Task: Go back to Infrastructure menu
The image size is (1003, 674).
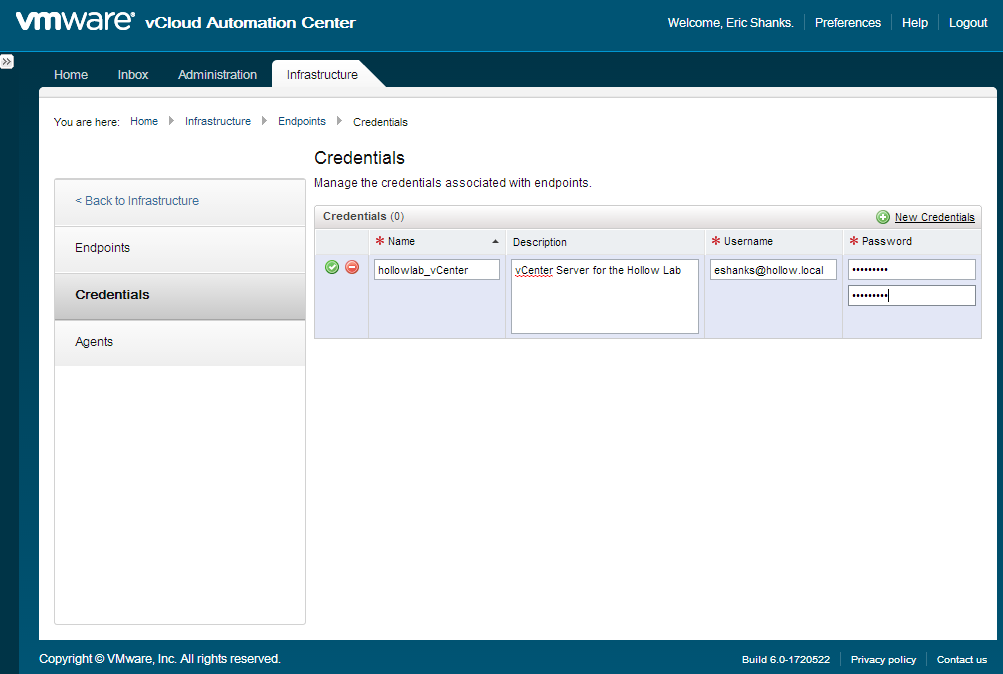Action: (137, 201)
